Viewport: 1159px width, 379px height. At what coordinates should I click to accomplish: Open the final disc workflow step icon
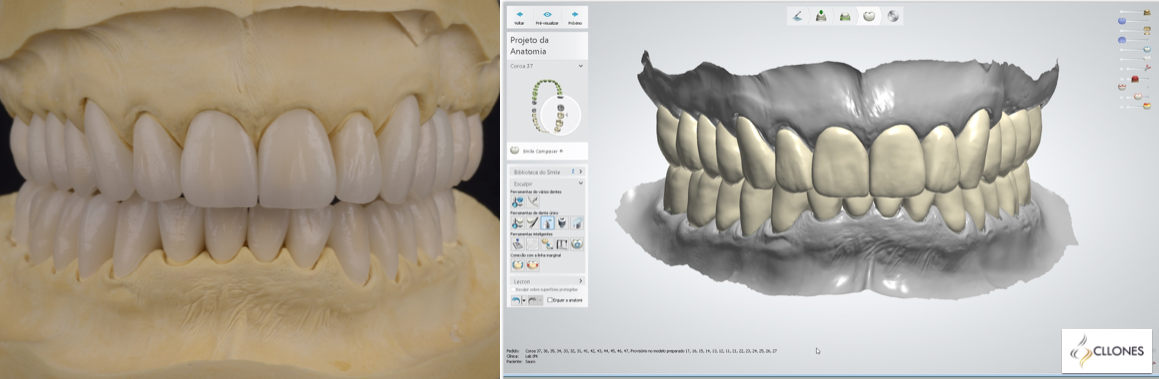click(893, 16)
